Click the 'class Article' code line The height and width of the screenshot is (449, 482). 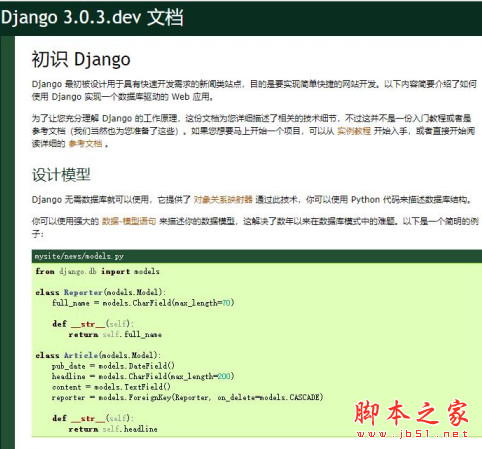98,355
